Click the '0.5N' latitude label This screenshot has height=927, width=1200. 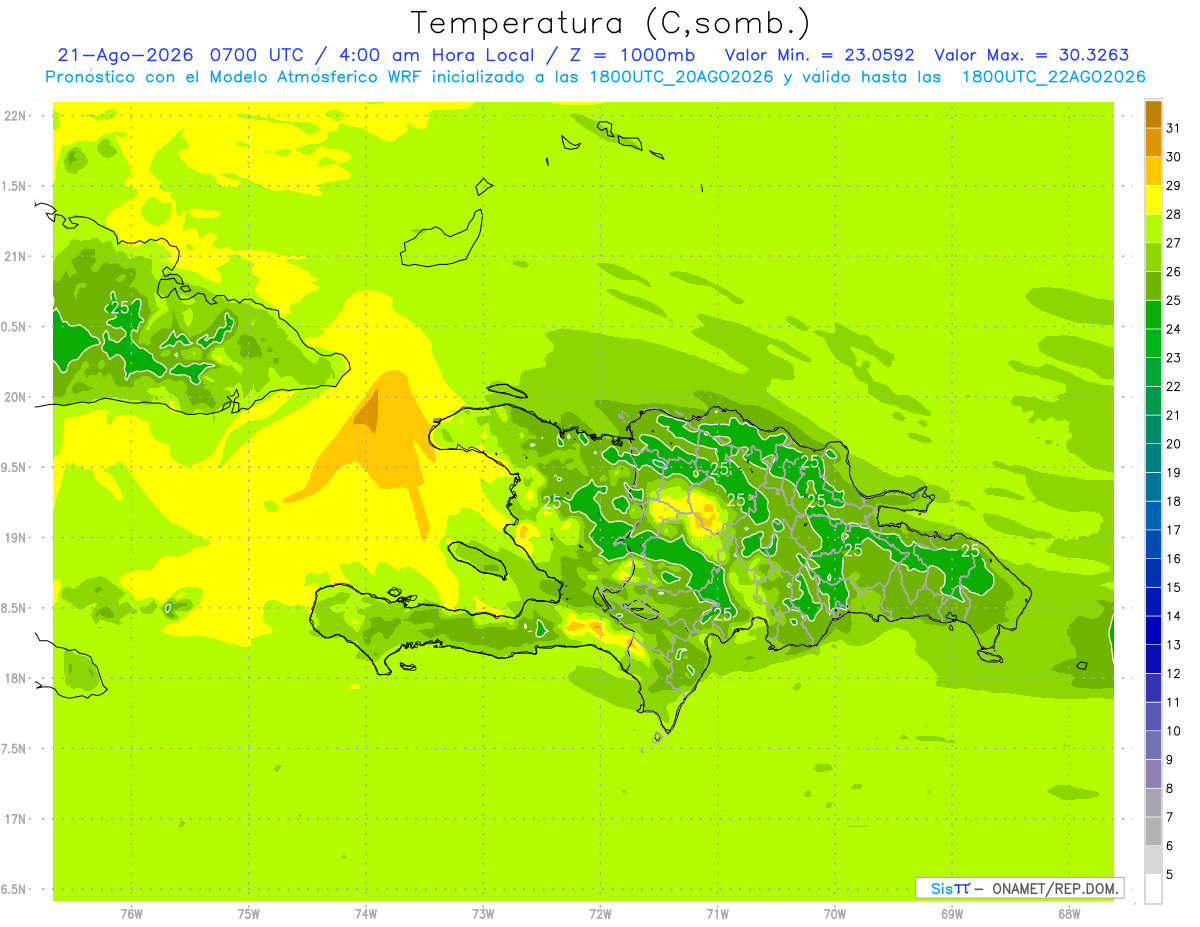pyautogui.click(x=14, y=327)
